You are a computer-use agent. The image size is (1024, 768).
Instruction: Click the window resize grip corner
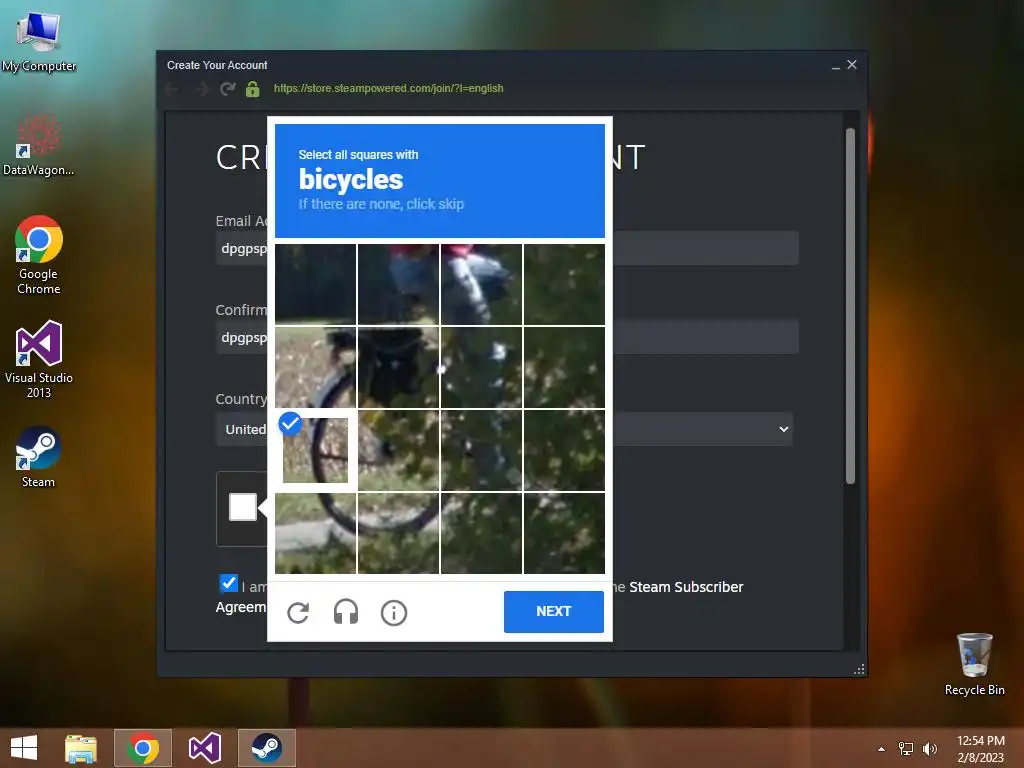(x=859, y=669)
